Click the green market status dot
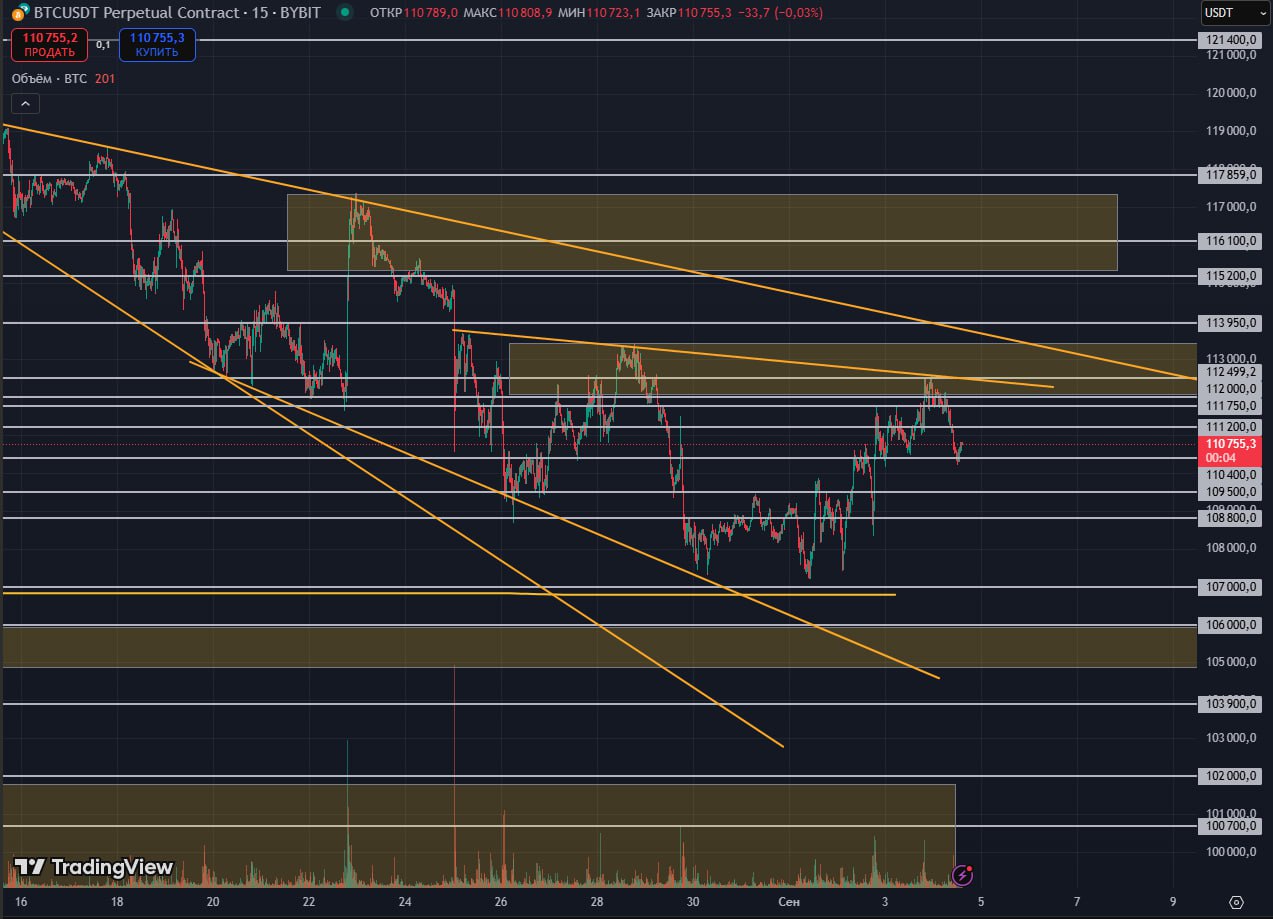1273x919 pixels. (345, 12)
